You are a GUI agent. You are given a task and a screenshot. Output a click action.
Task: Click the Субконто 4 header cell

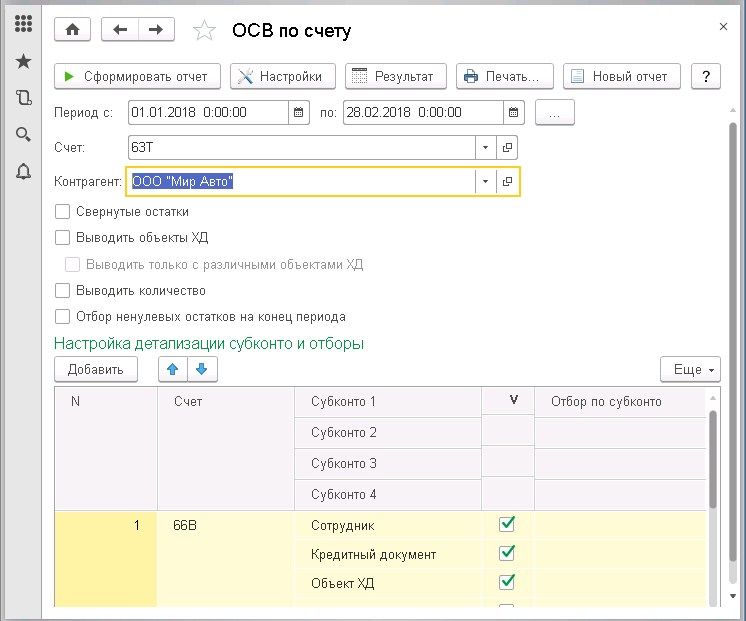pyautogui.click(x=388, y=494)
